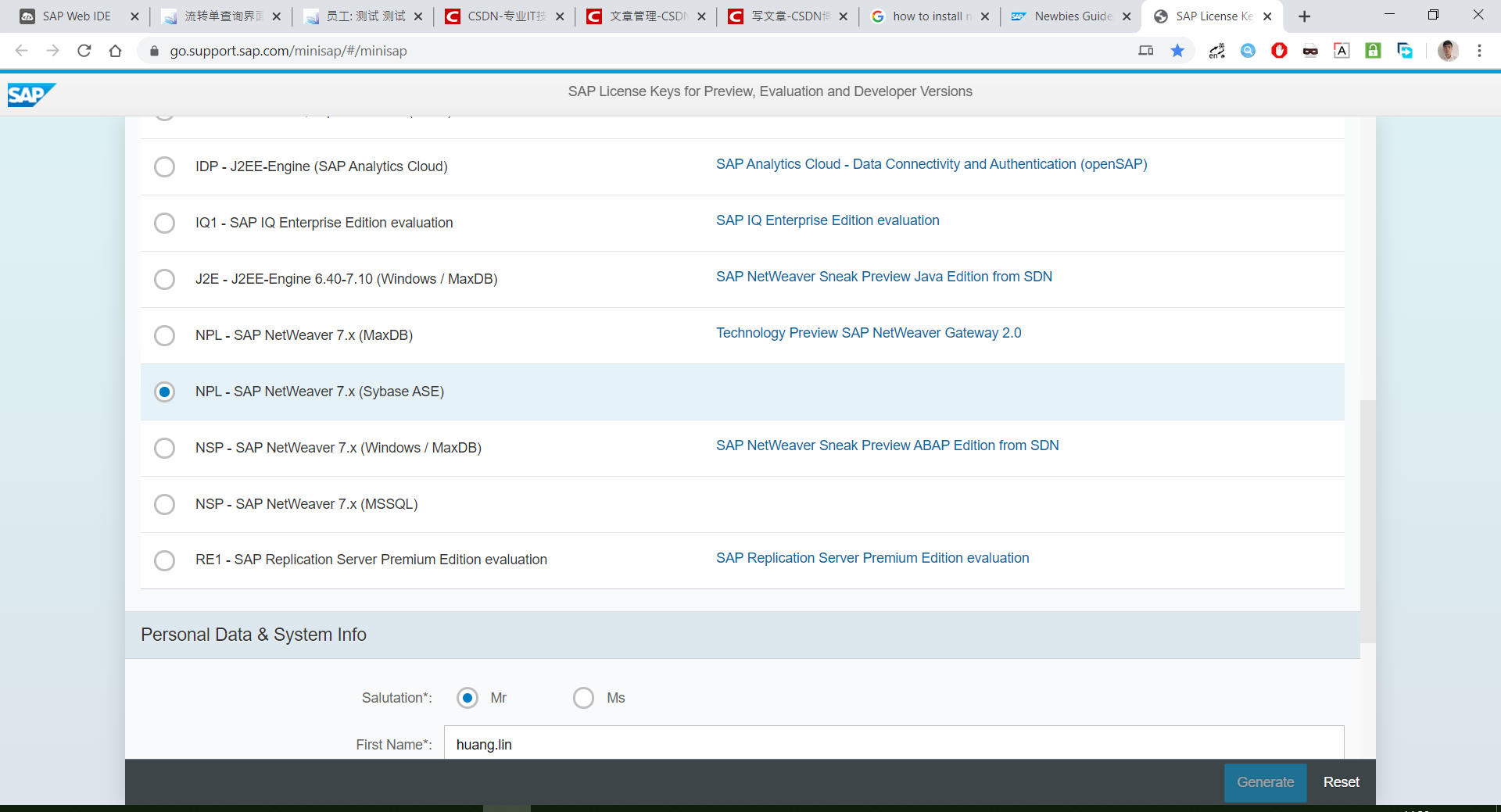The width and height of the screenshot is (1501, 812).
Task: Click the page vertical scrollbar
Action: click(1367, 521)
